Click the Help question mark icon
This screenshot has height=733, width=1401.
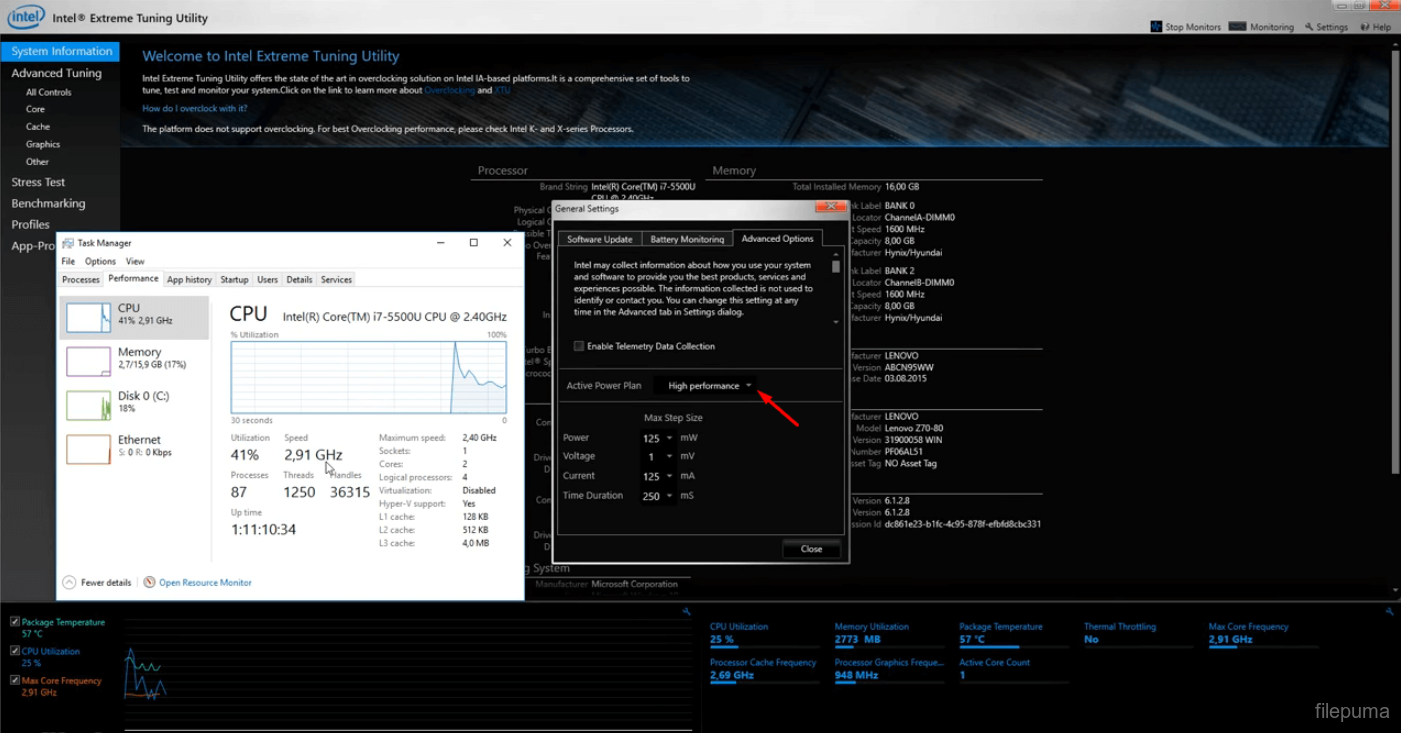pos(1365,27)
